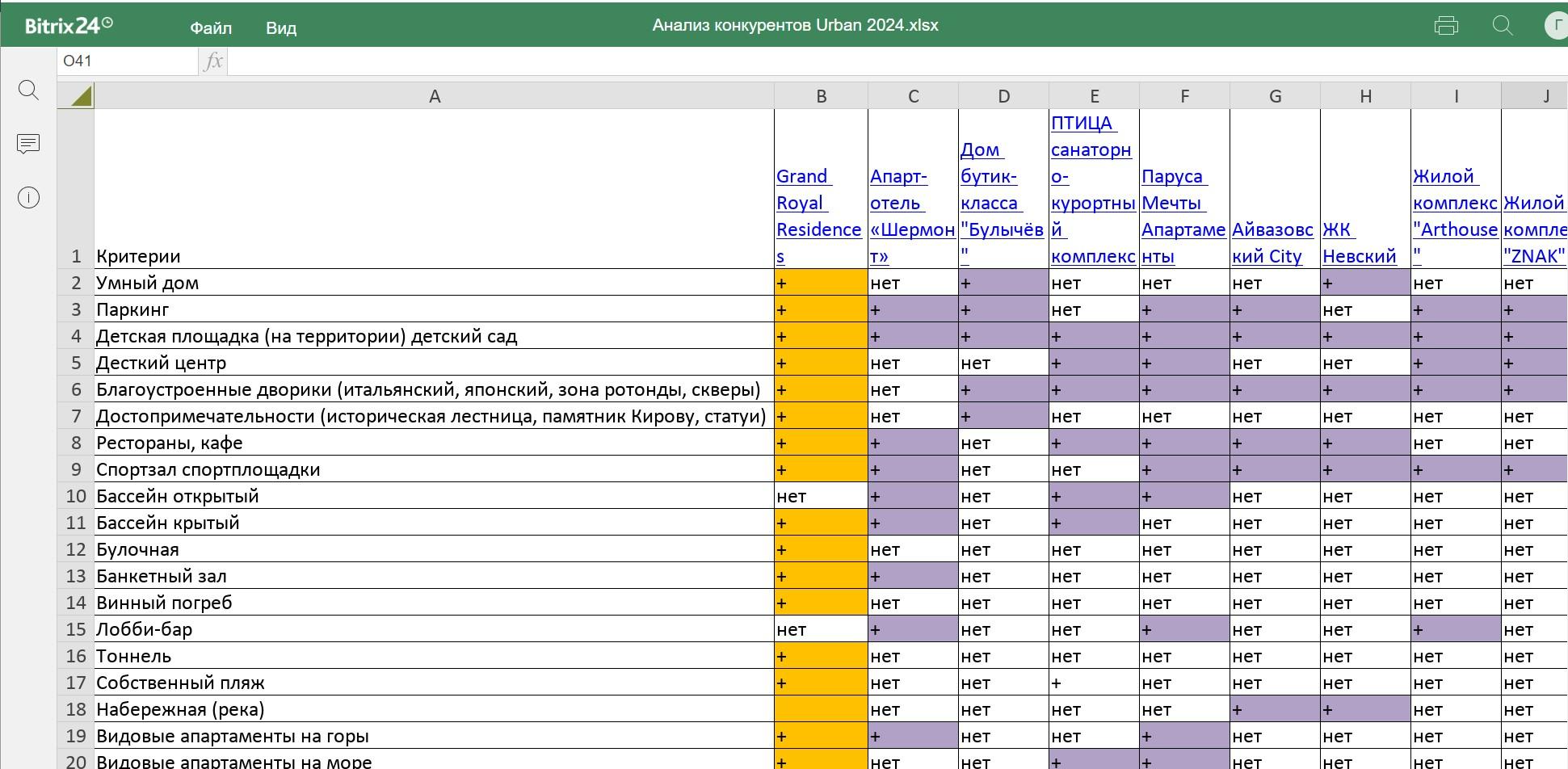Select "нет" in column B of Лобби-бар row
This screenshot has width=1568, height=769.
pos(821,629)
